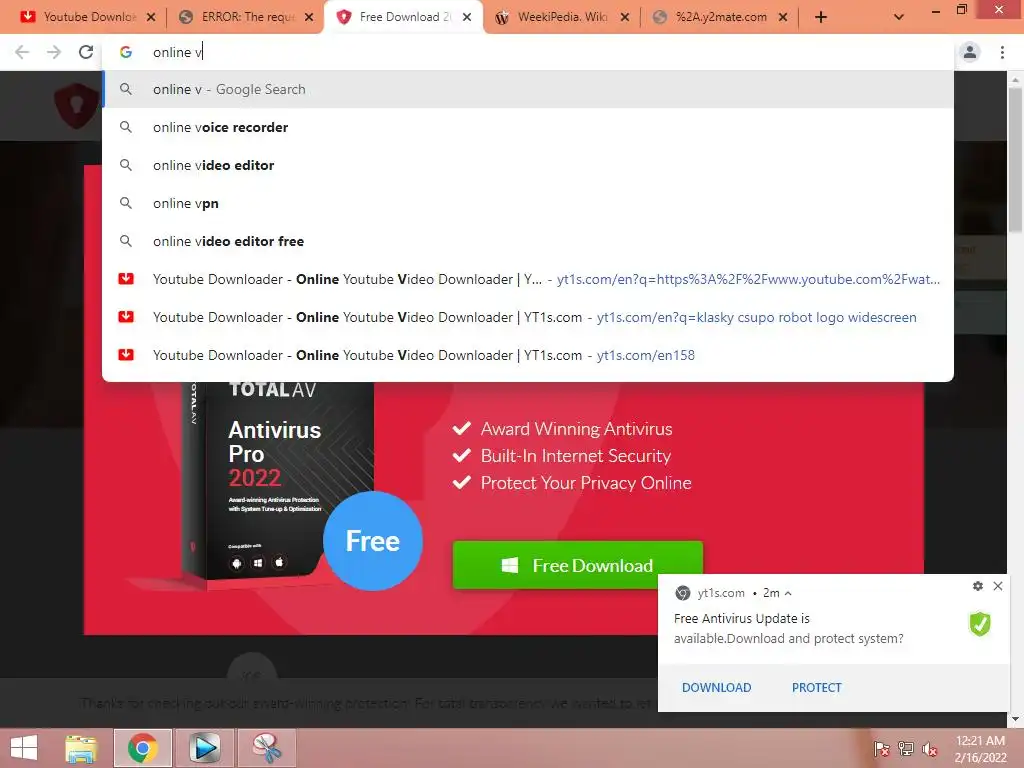1024x768 pixels.
Task: Click the scrollbar up arrow
Action: tap(1015, 79)
